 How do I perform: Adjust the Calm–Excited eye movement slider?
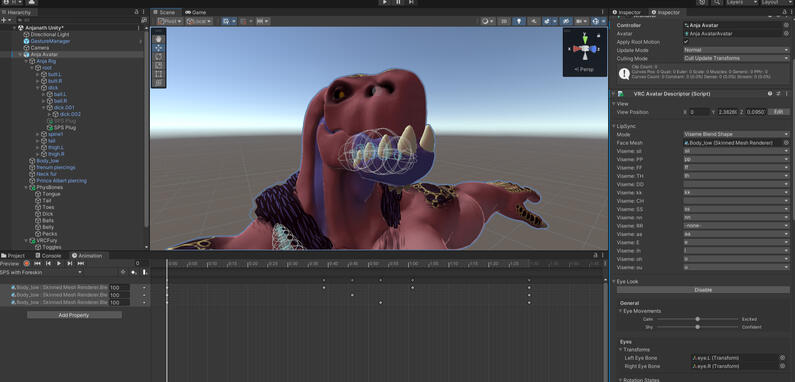click(x=698, y=319)
